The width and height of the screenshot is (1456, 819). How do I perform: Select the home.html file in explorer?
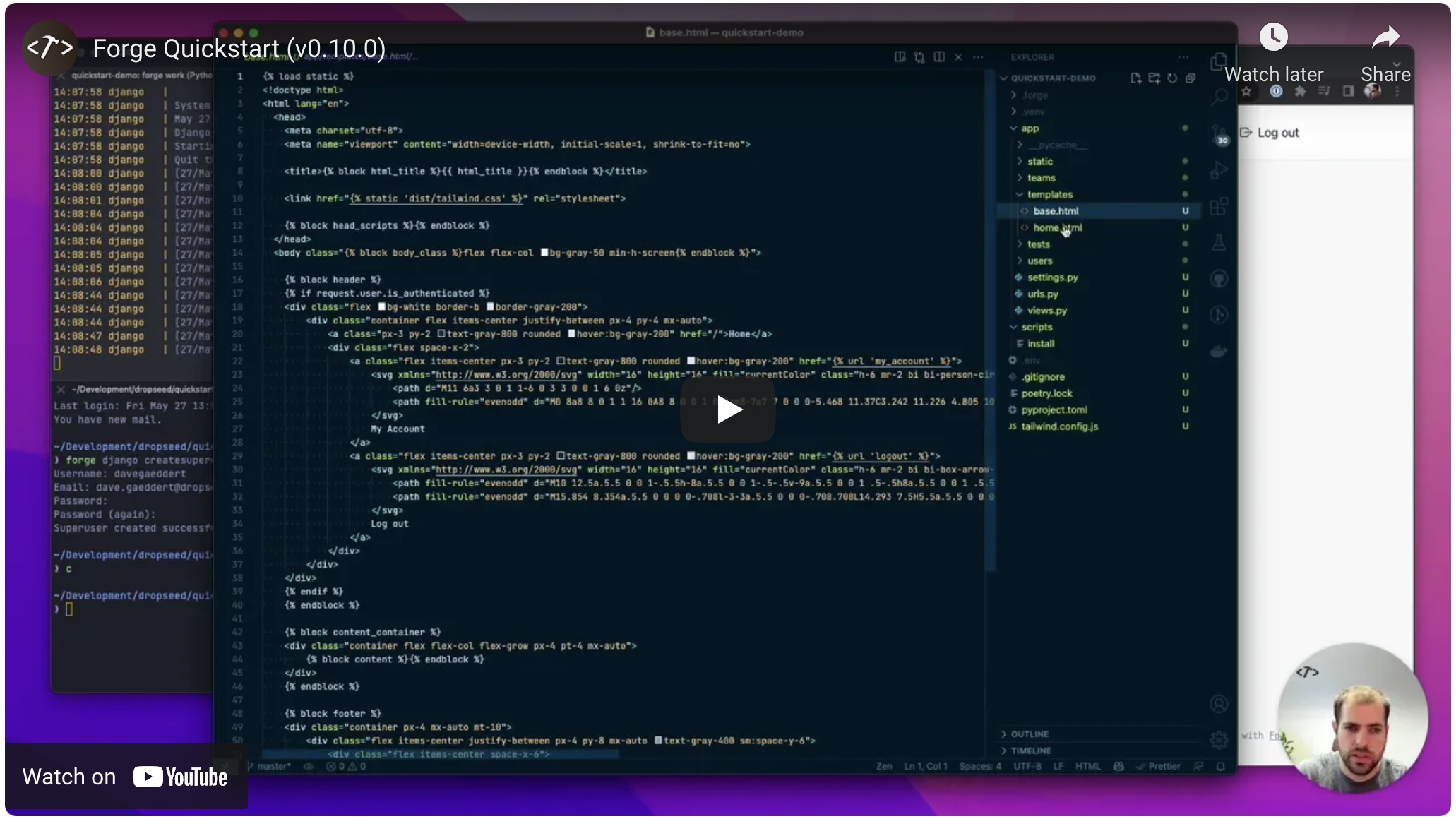click(1058, 227)
